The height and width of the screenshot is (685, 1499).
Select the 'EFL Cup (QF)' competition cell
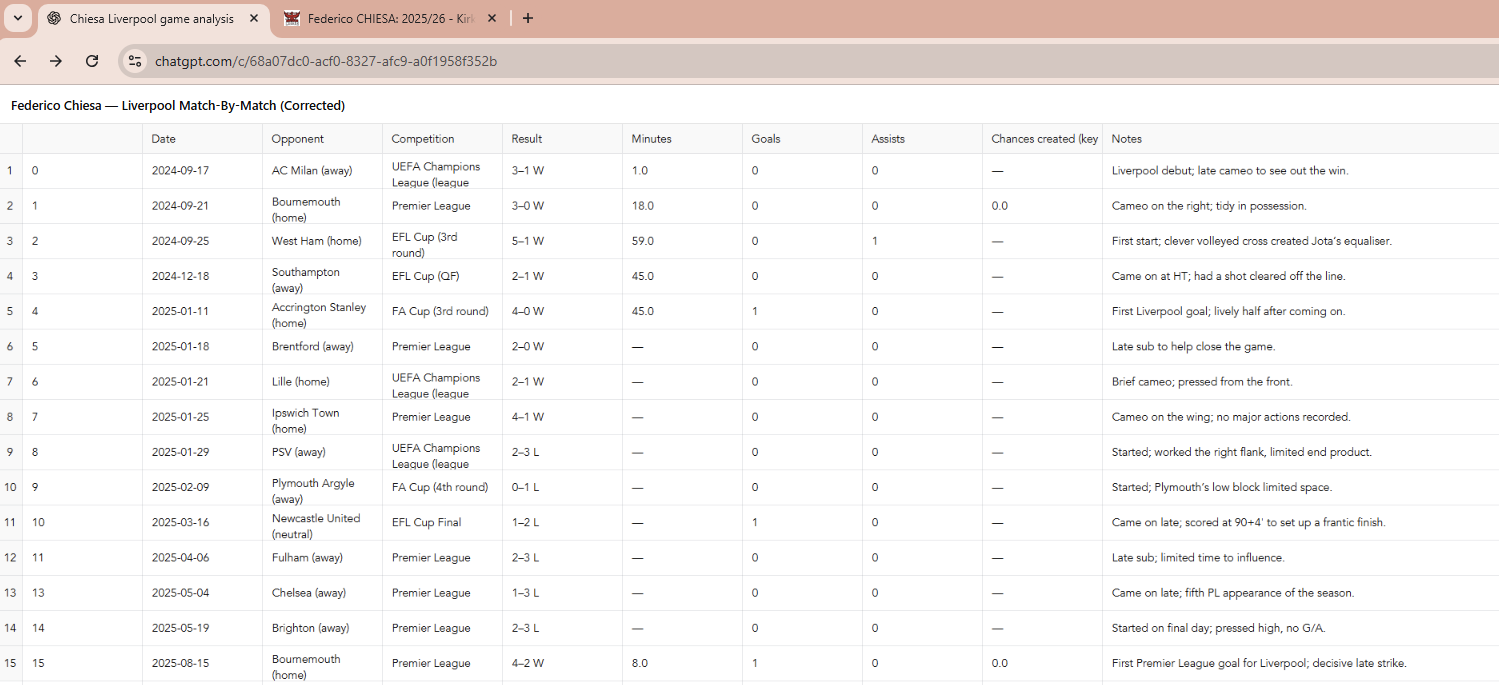pos(442,276)
